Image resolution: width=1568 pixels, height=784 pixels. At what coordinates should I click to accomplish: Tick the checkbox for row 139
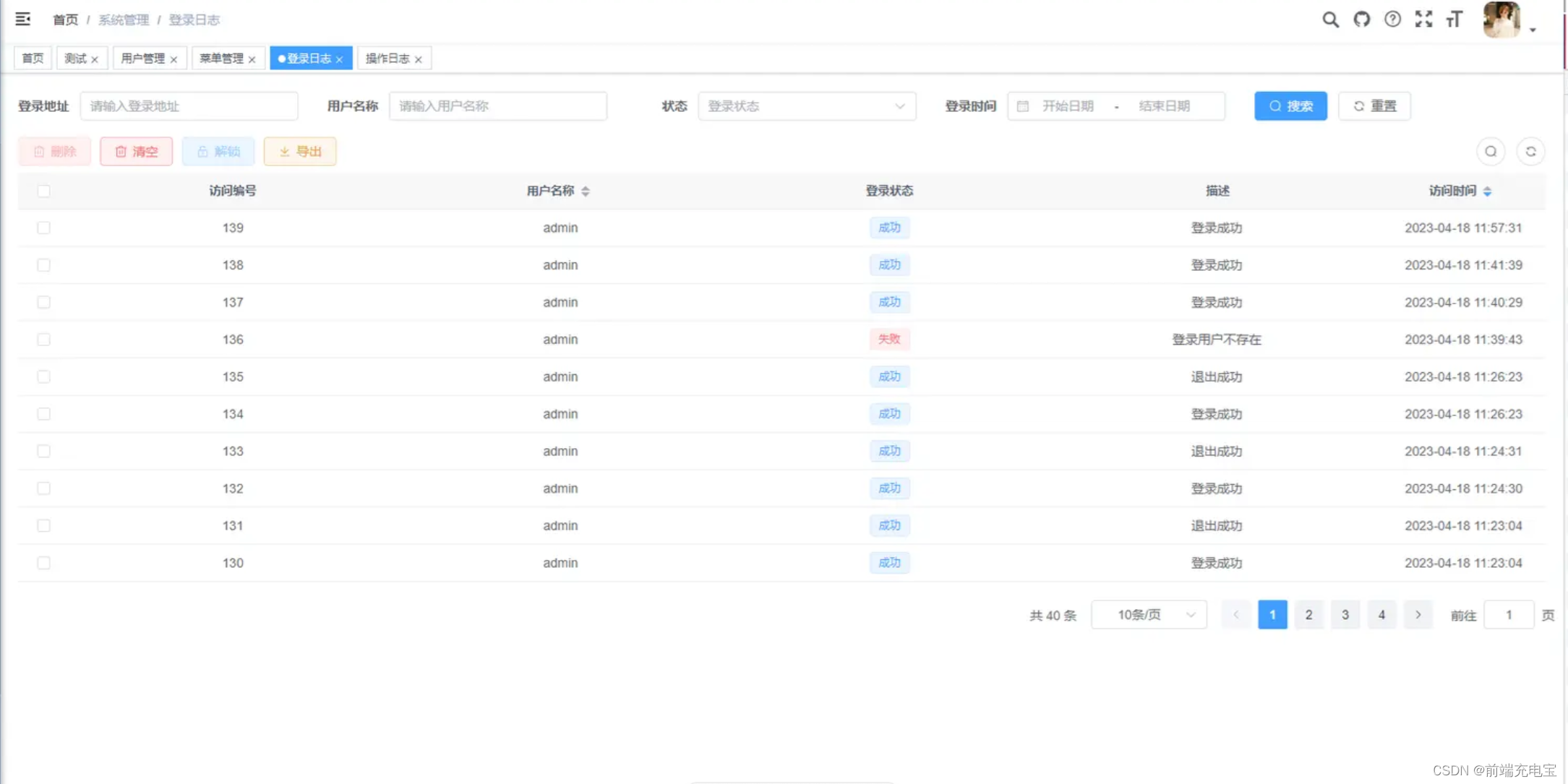(x=44, y=228)
